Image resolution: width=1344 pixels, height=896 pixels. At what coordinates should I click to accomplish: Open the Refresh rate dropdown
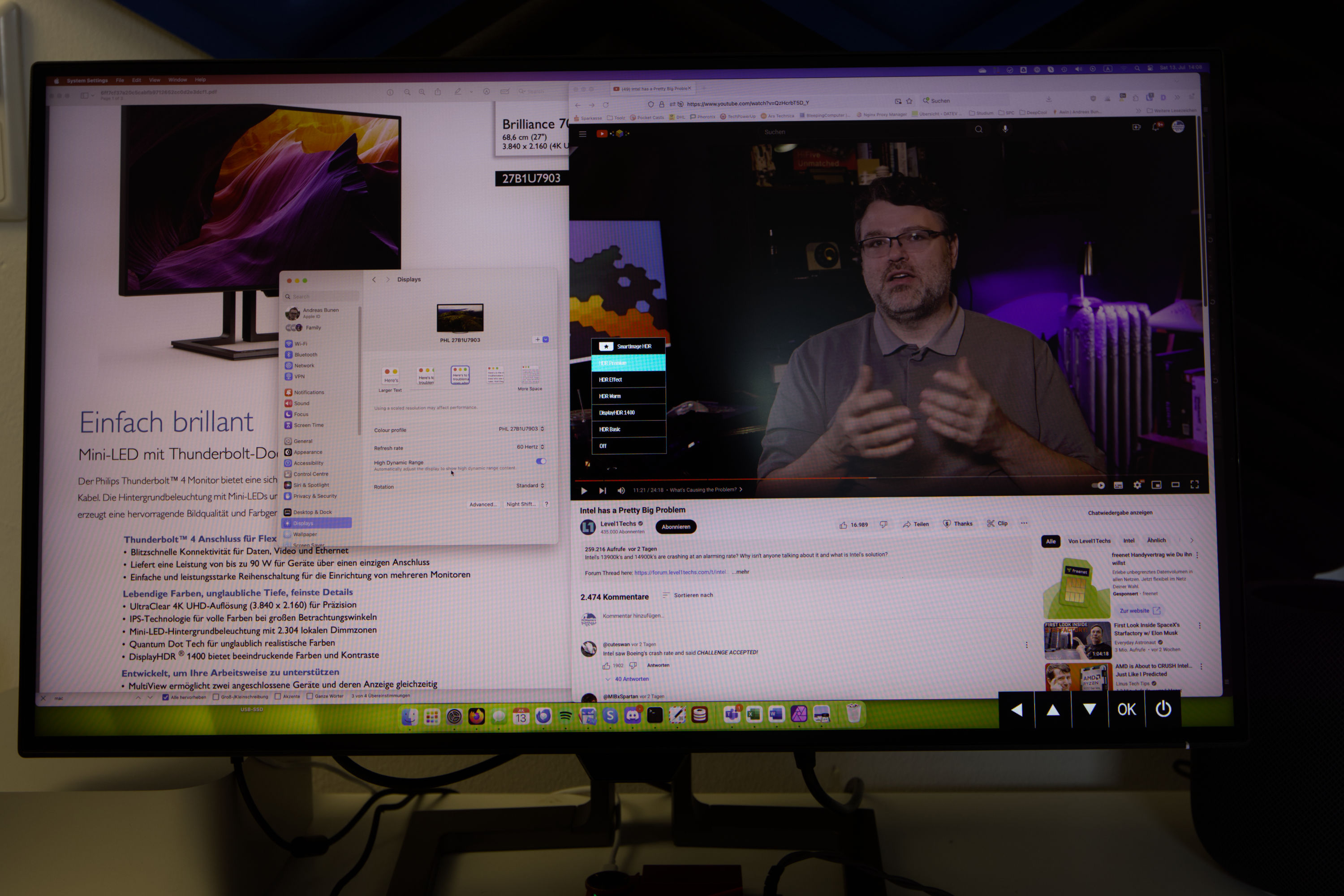point(530,447)
